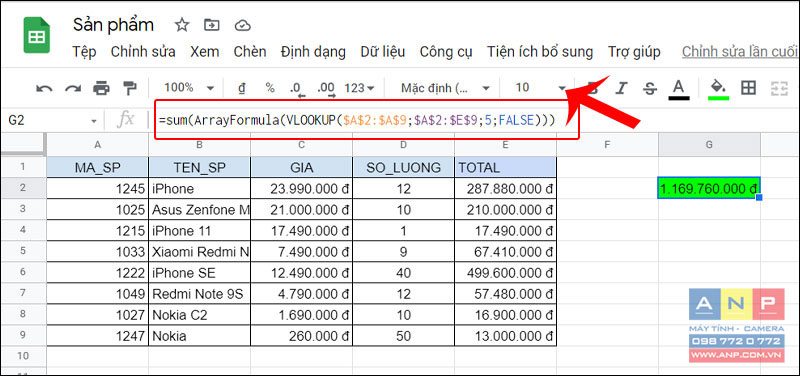Screen dimensions: 800x376
Task: Select row 5 header
Action: pyautogui.click(x=23, y=251)
